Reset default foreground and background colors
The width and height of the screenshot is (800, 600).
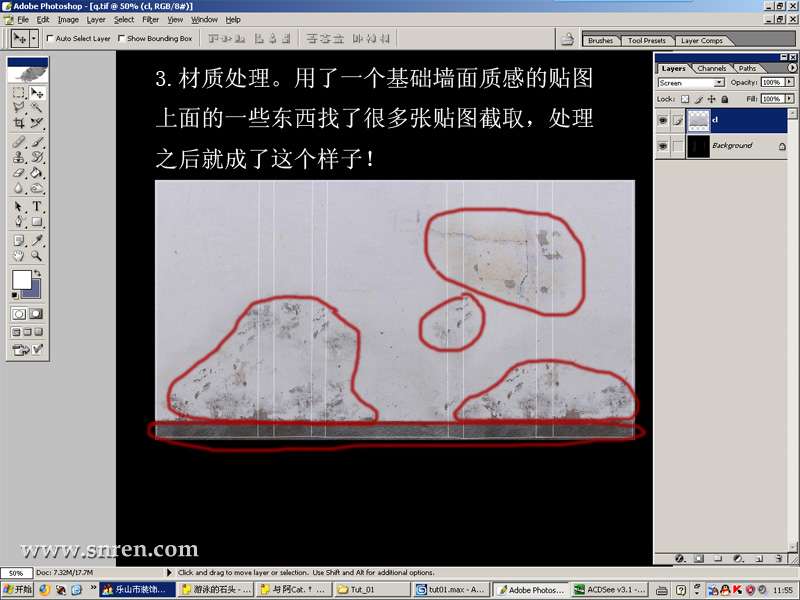[x=15, y=295]
